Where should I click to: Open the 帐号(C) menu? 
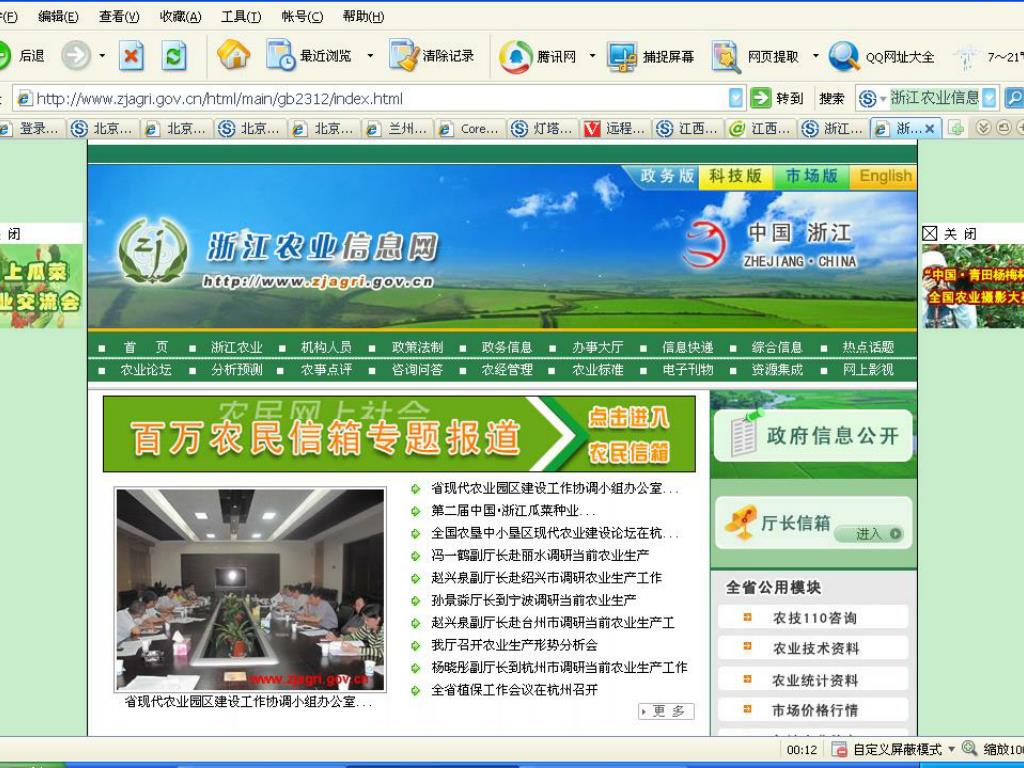[302, 17]
